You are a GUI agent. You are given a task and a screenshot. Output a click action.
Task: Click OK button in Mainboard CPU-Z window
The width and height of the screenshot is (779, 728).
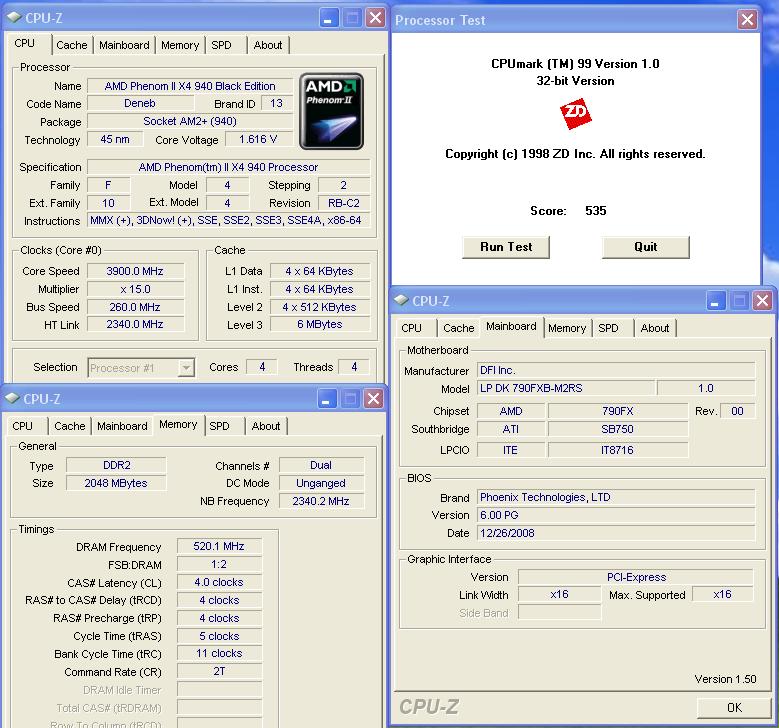(x=734, y=708)
